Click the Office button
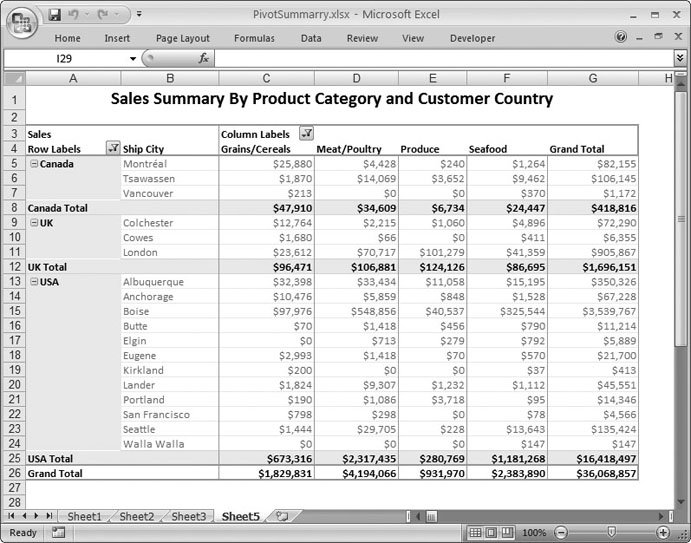 coord(22,21)
